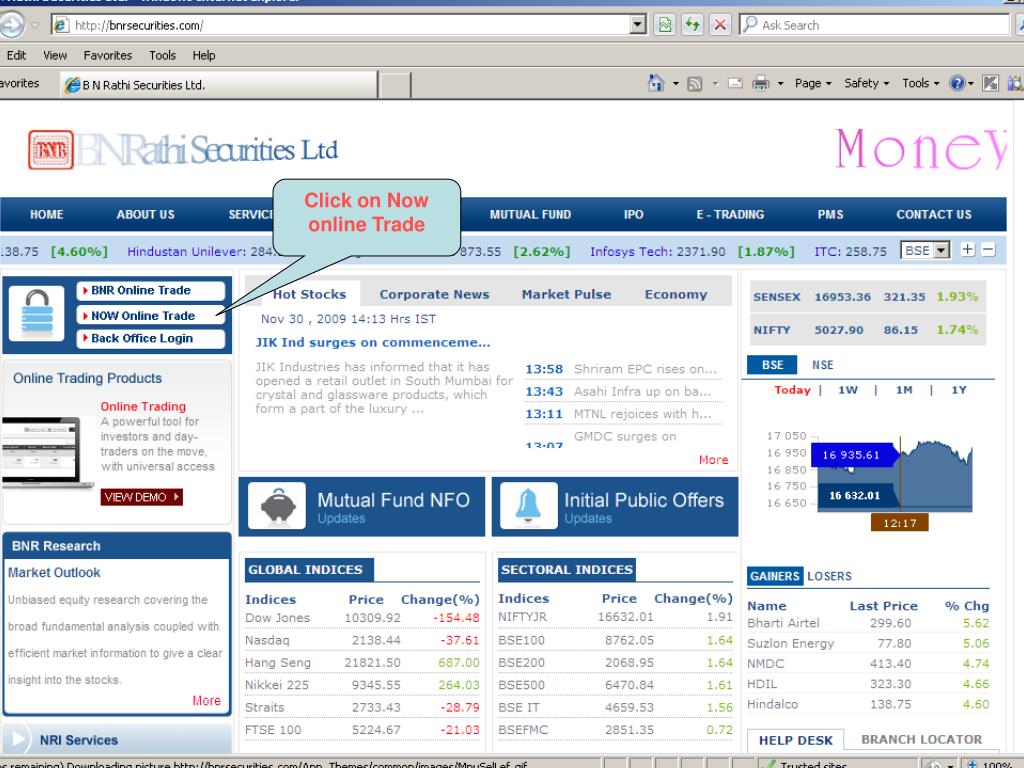This screenshot has width=1024, height=768.
Task: Select the 1W chart range
Action: tap(848, 390)
